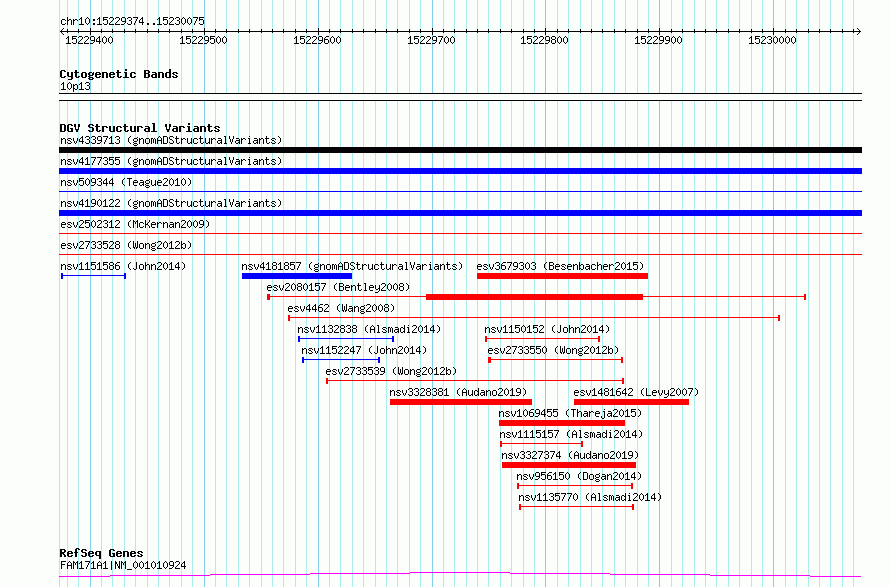Click the chr10:15229374..15230075 region text

[132, 21]
